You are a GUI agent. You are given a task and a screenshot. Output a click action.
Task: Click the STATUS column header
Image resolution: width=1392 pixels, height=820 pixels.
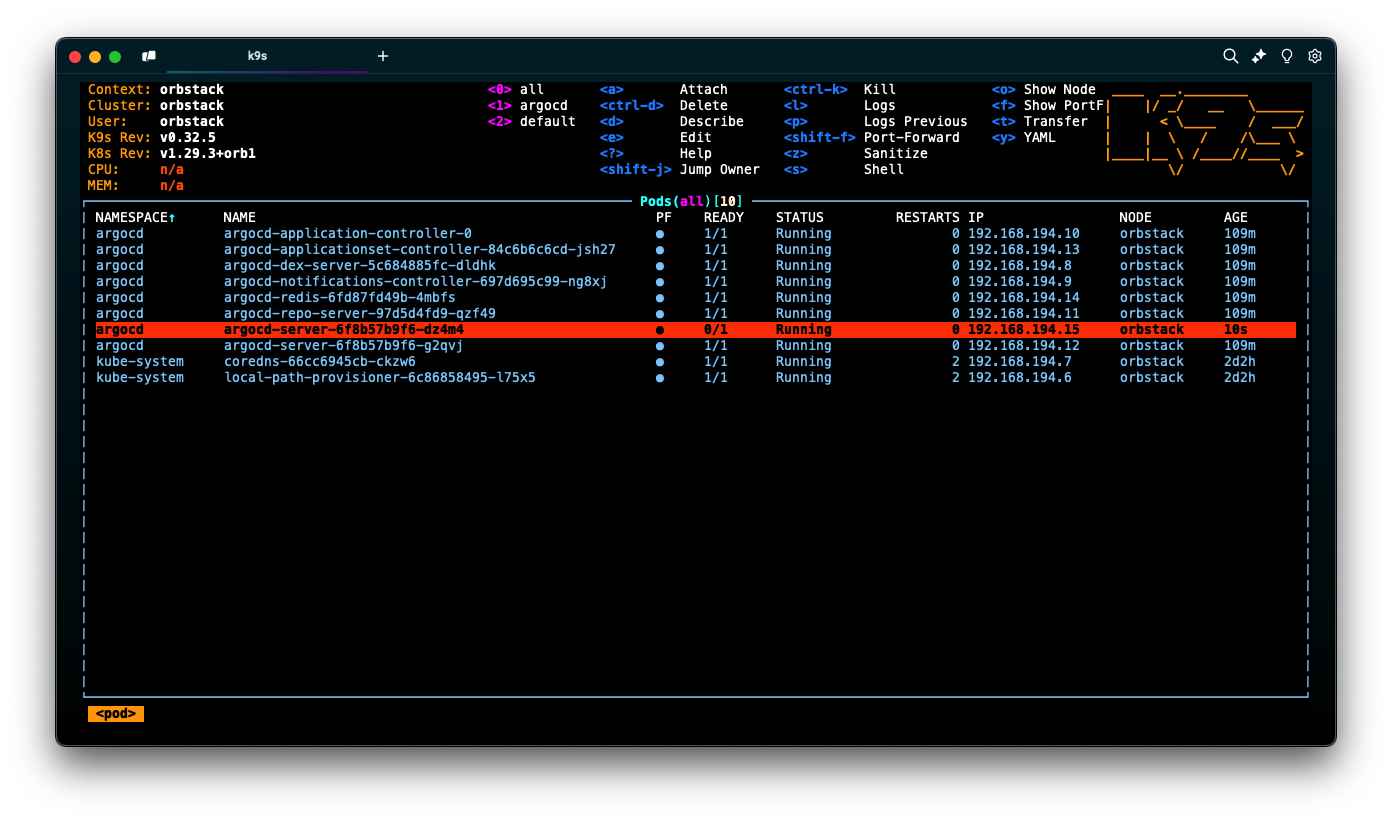(x=800, y=218)
